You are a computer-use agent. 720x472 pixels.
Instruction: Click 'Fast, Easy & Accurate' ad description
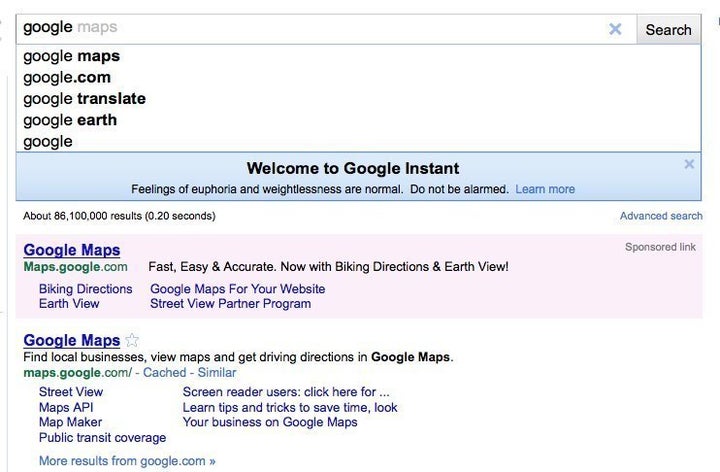[x=328, y=267]
